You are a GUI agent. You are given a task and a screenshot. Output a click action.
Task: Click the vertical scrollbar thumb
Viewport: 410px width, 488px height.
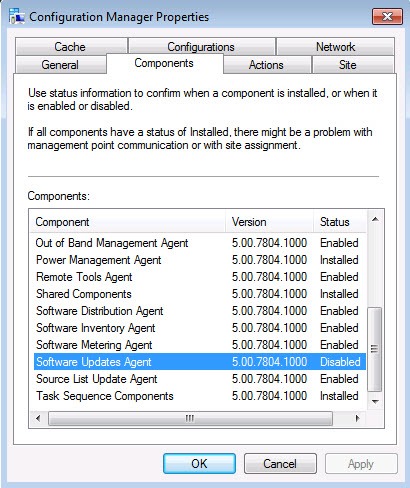[375, 349]
